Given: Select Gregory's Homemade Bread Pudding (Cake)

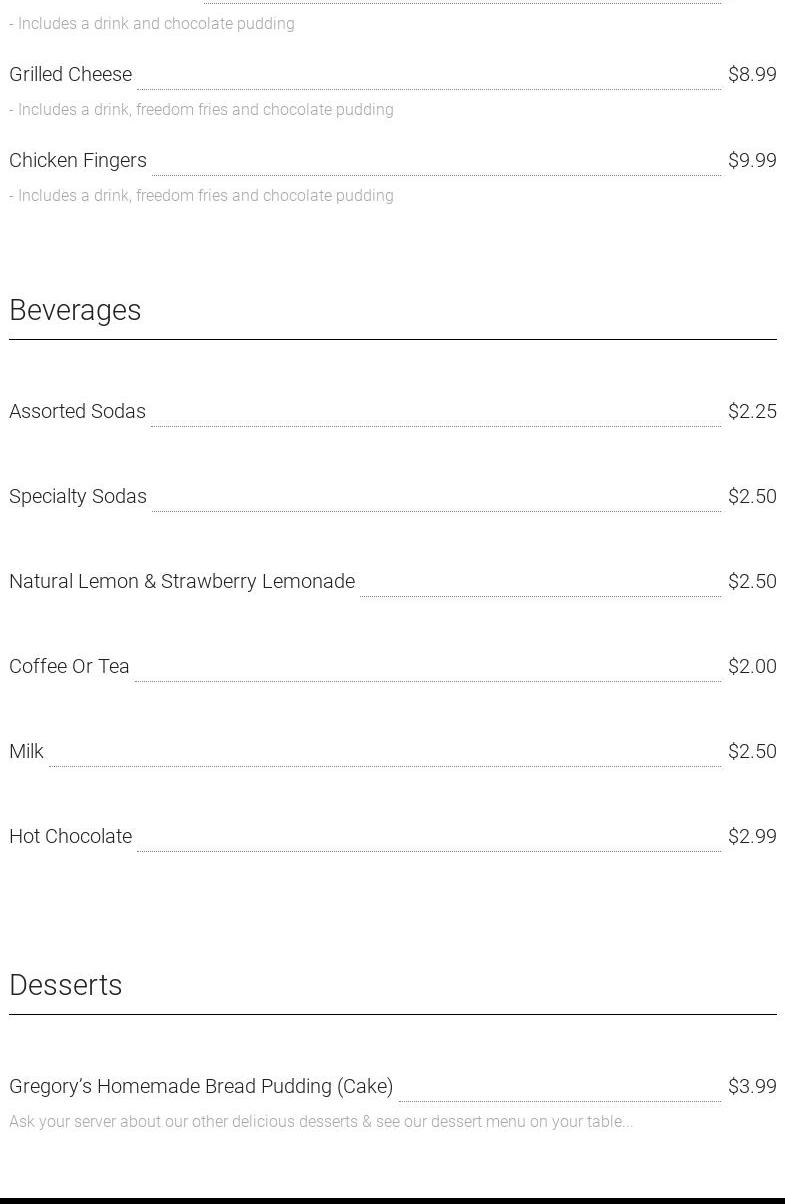Looking at the screenshot, I should [201, 1086].
